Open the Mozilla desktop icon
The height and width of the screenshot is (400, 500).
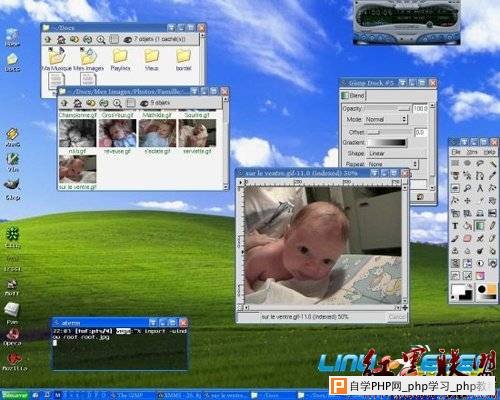(14, 362)
